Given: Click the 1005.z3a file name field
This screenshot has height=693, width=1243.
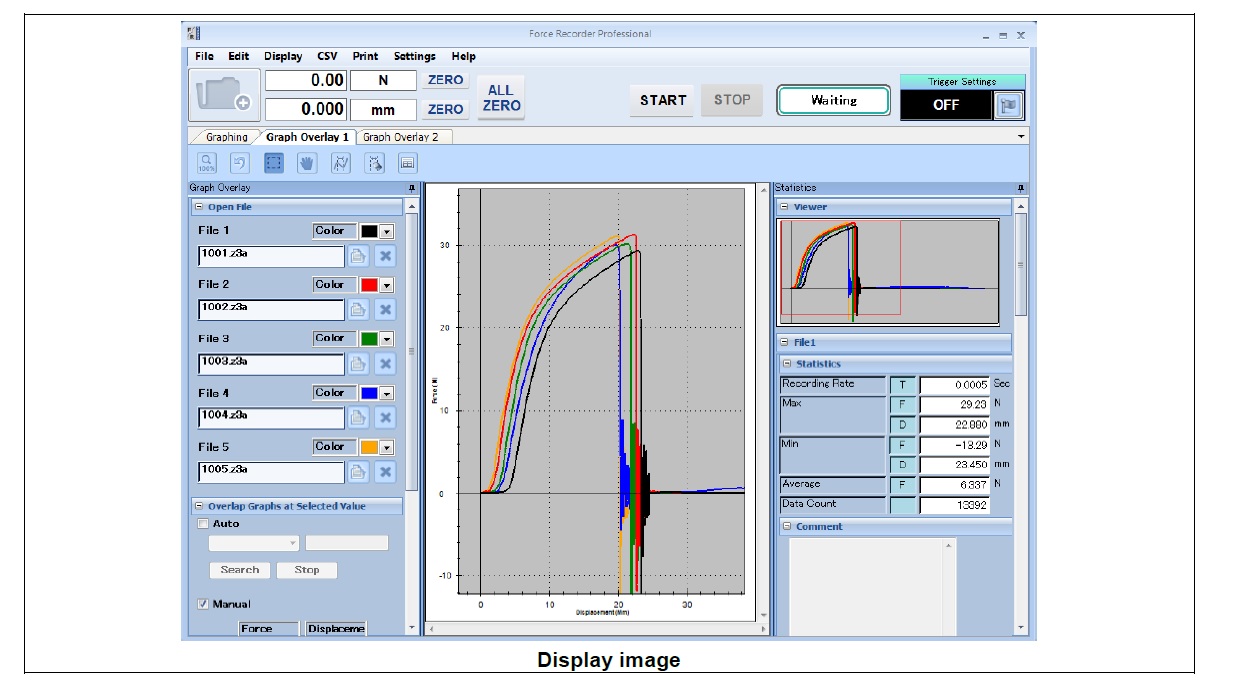Looking at the screenshot, I should [x=270, y=472].
